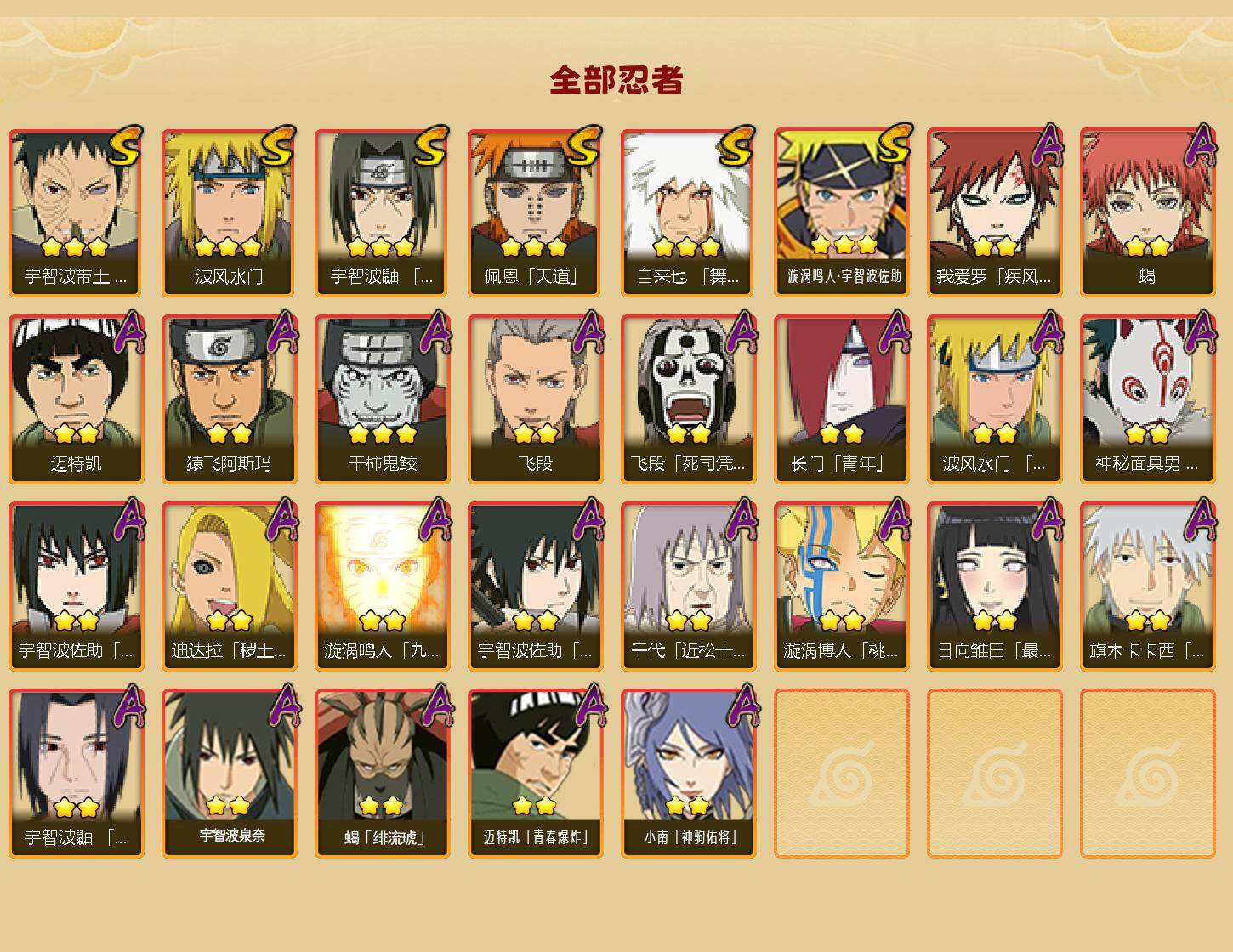Select the 迈特凯「青春爆炸」 card
1233x952 pixels.
click(535, 773)
